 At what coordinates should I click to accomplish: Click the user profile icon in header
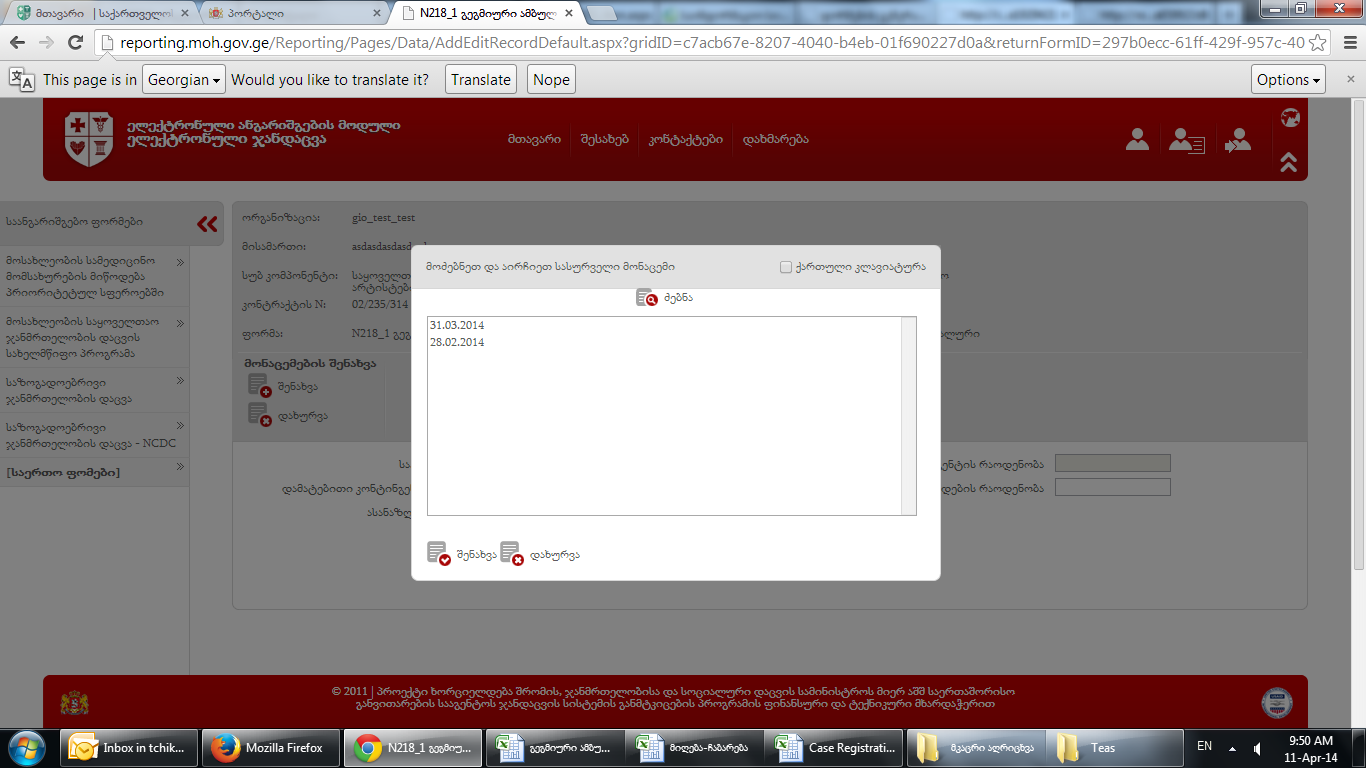1137,140
